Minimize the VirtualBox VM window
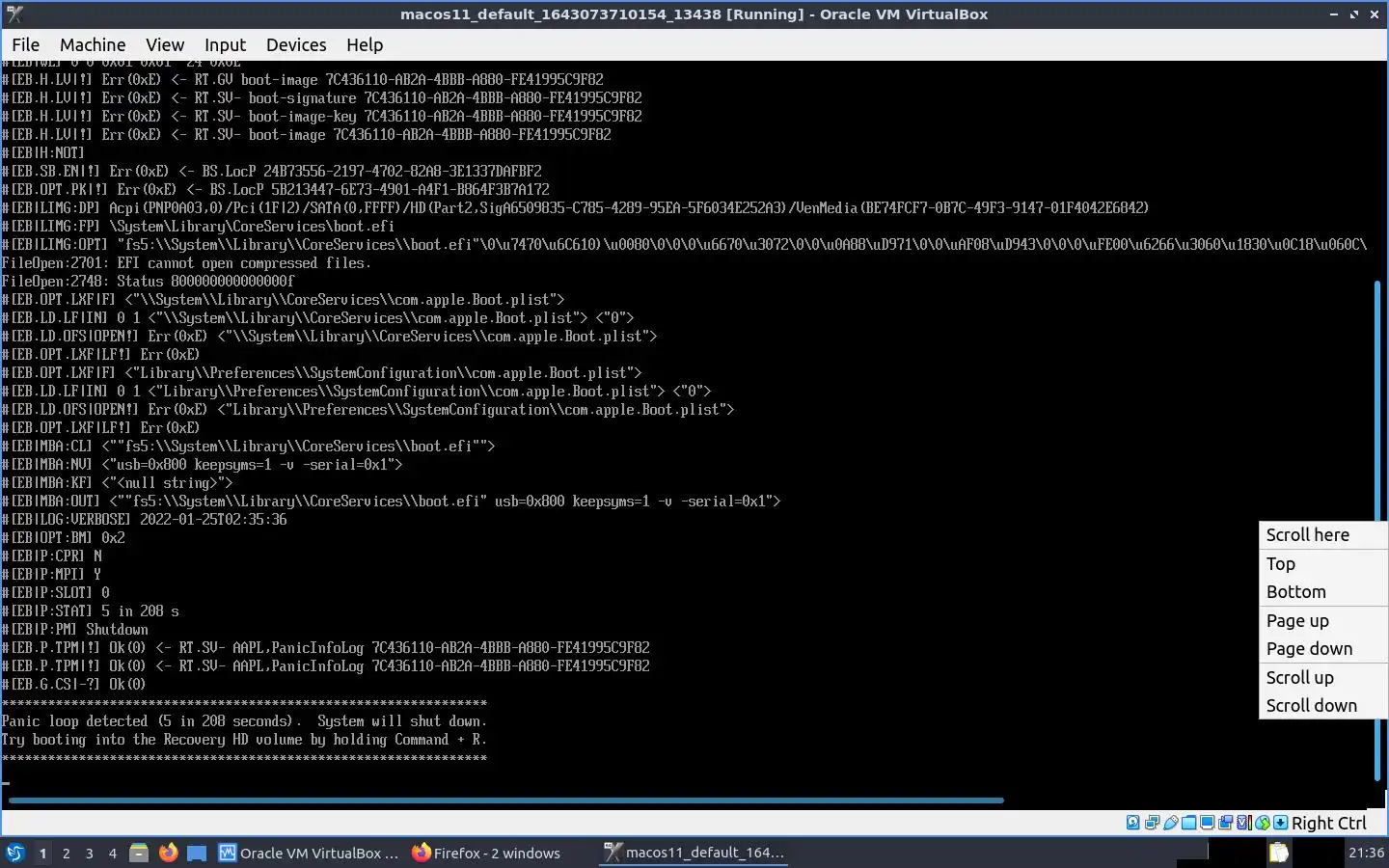Image resolution: width=1389 pixels, height=868 pixels. pos(1334,14)
